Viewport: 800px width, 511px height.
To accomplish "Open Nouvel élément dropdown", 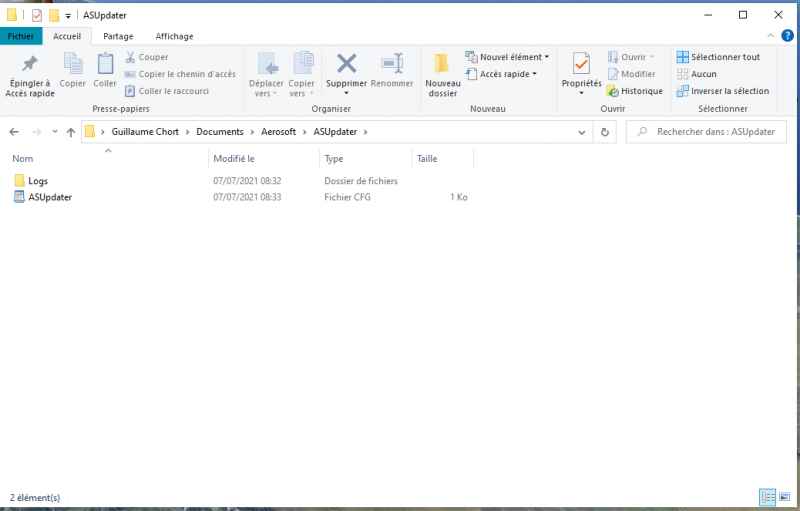I will (507, 57).
